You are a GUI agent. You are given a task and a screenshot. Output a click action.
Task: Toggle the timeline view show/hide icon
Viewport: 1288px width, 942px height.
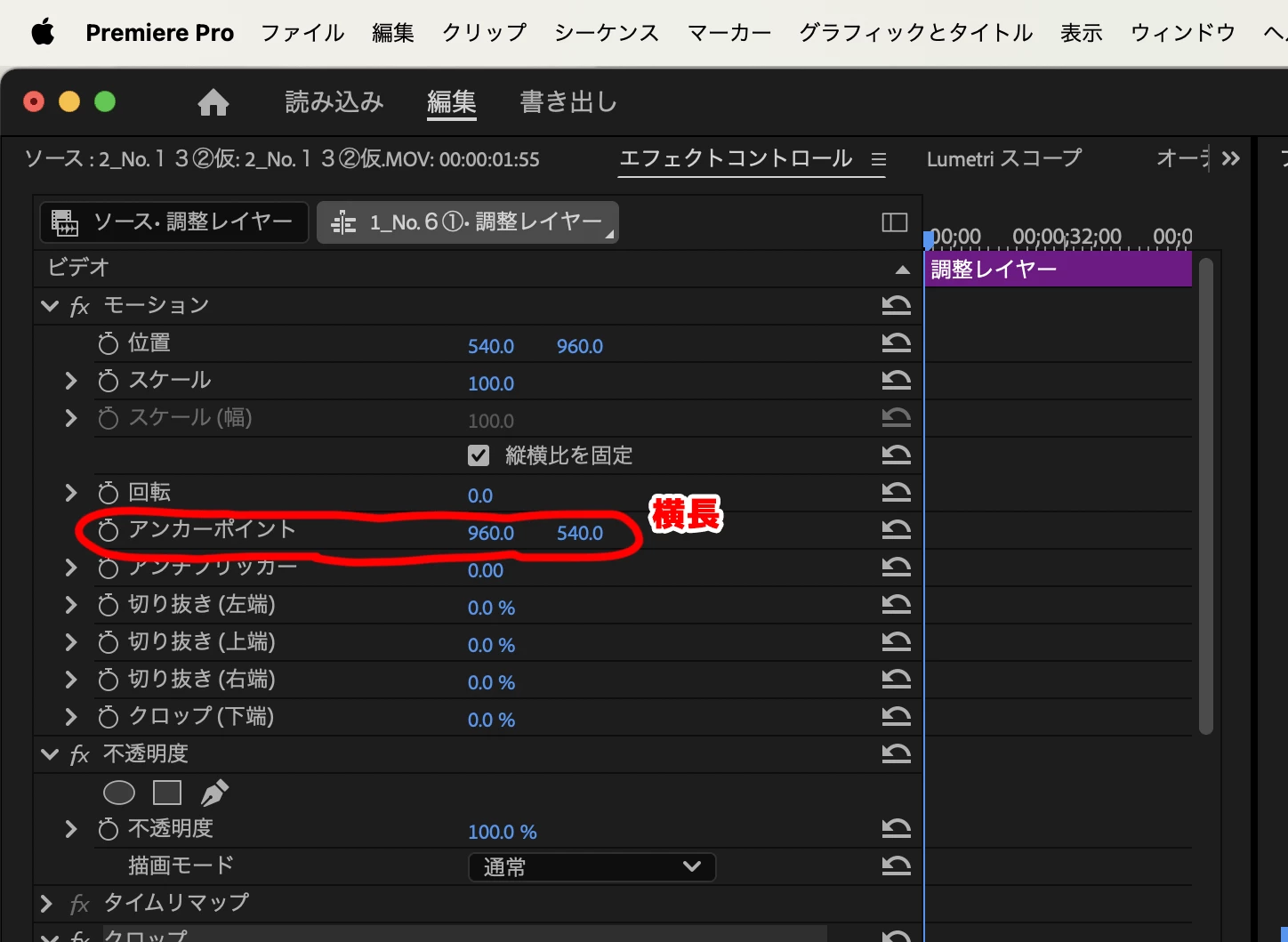tap(895, 222)
